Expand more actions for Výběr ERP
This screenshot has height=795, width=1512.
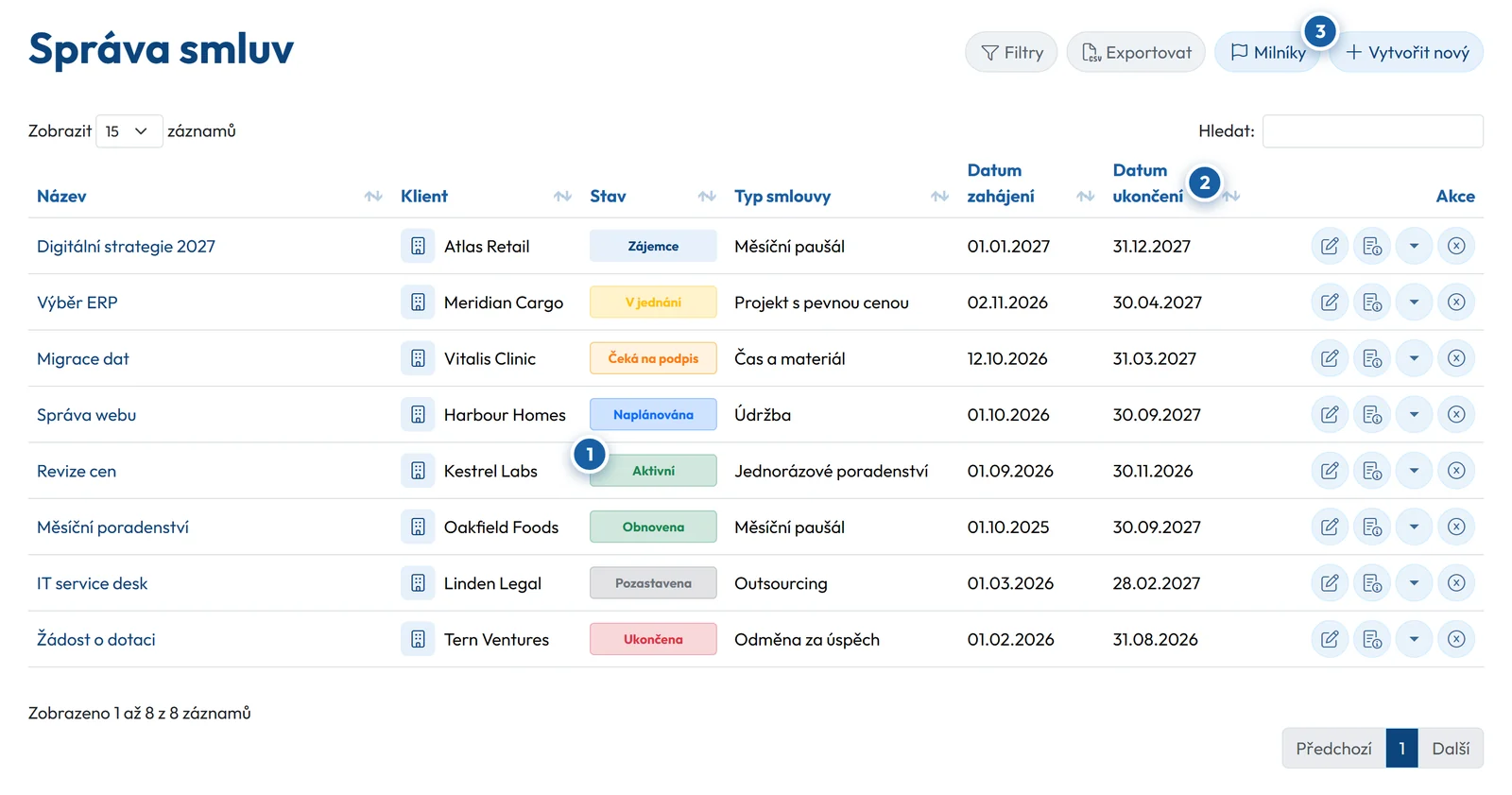tap(1414, 302)
